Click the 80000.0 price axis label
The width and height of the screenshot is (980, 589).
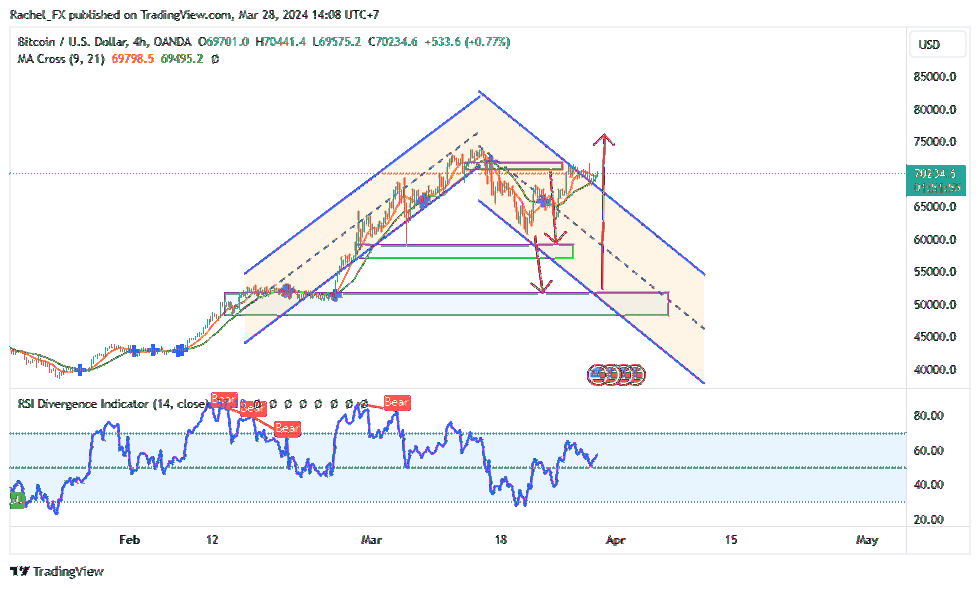(934, 109)
